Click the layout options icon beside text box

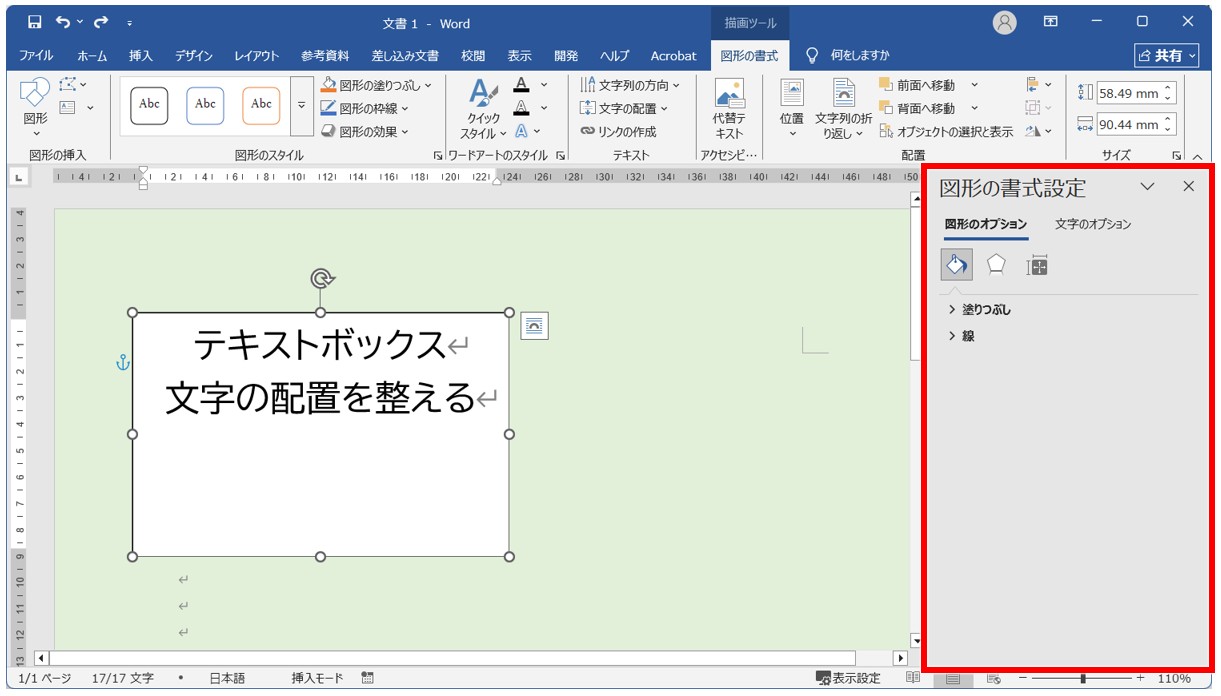(535, 326)
